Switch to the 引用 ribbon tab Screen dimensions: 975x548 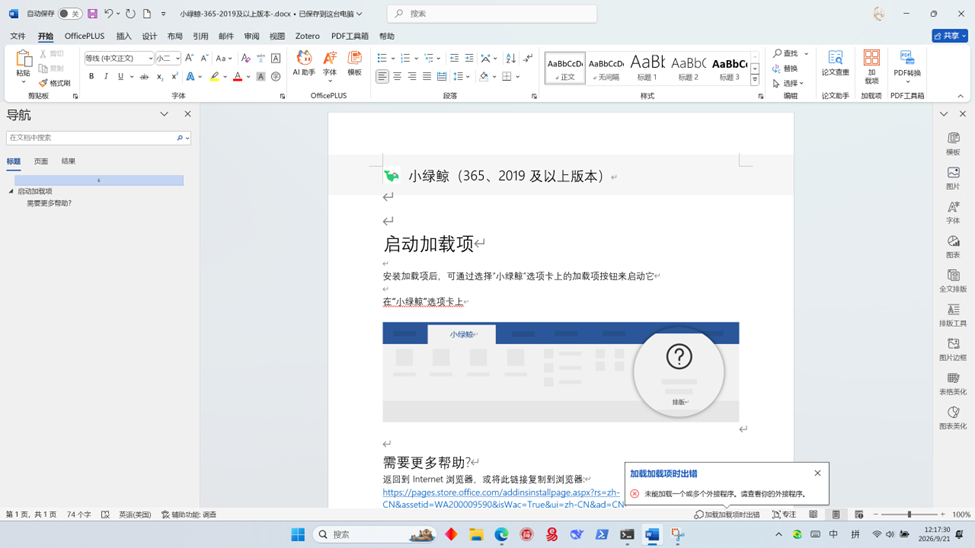tap(200, 36)
